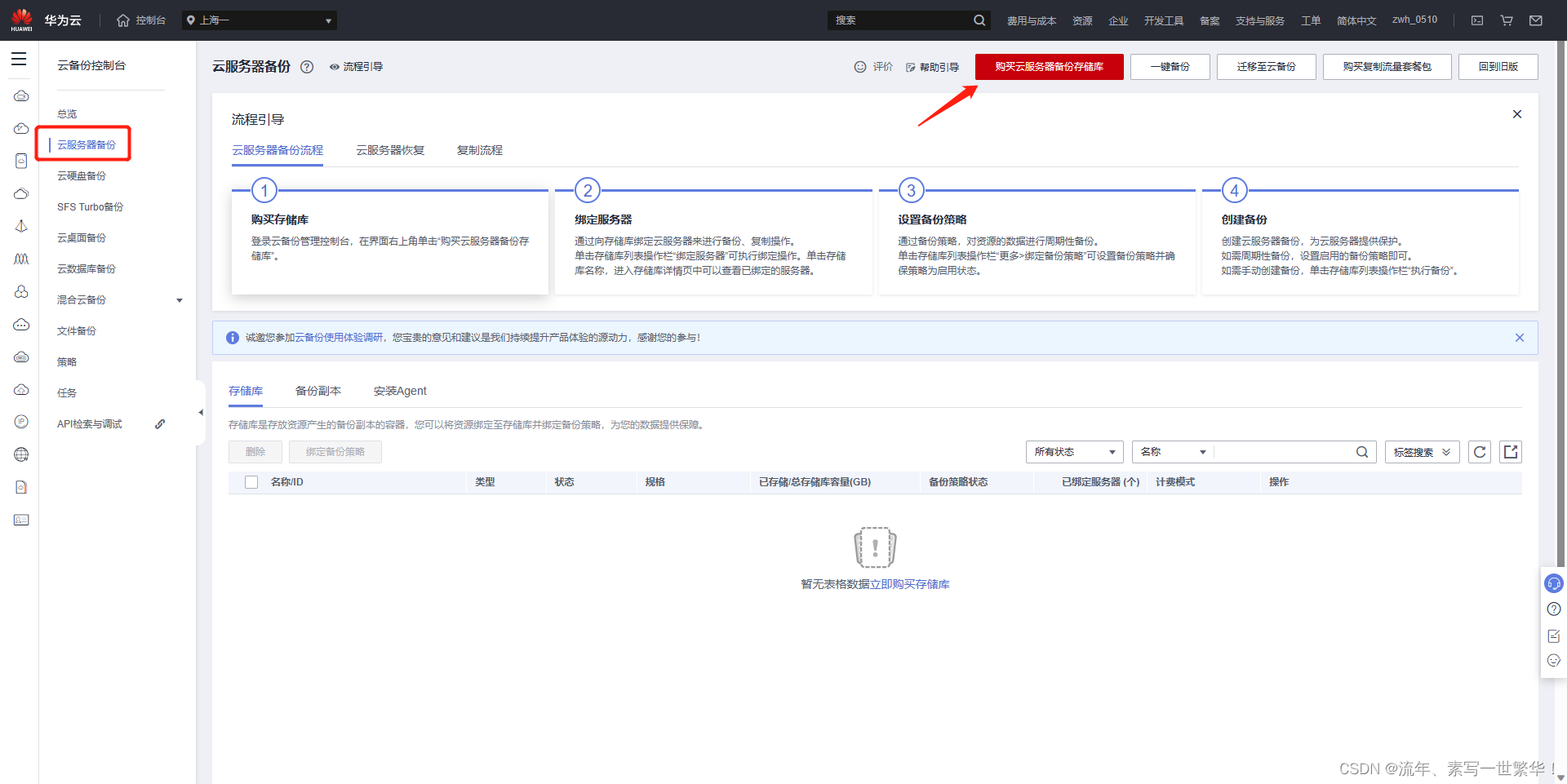This screenshot has height=784, width=1567.
Task: Open the 企业 menu
Action: [x=1118, y=20]
